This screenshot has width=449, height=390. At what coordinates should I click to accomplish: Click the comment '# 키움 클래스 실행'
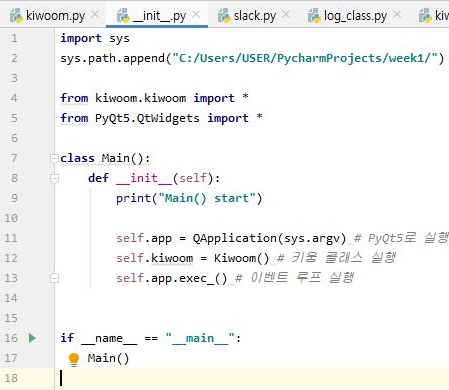[336, 258]
